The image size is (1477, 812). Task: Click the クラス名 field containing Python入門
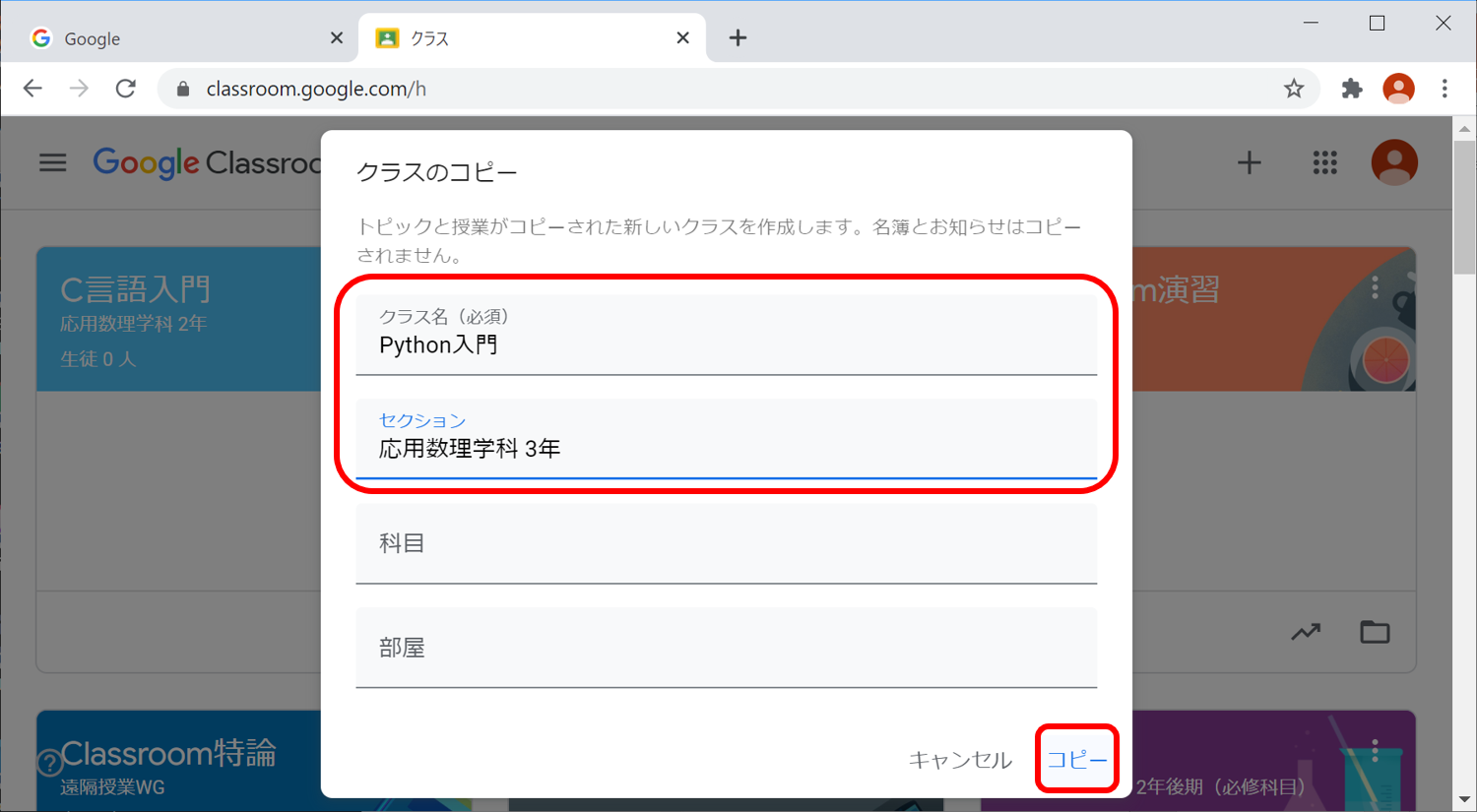point(727,335)
